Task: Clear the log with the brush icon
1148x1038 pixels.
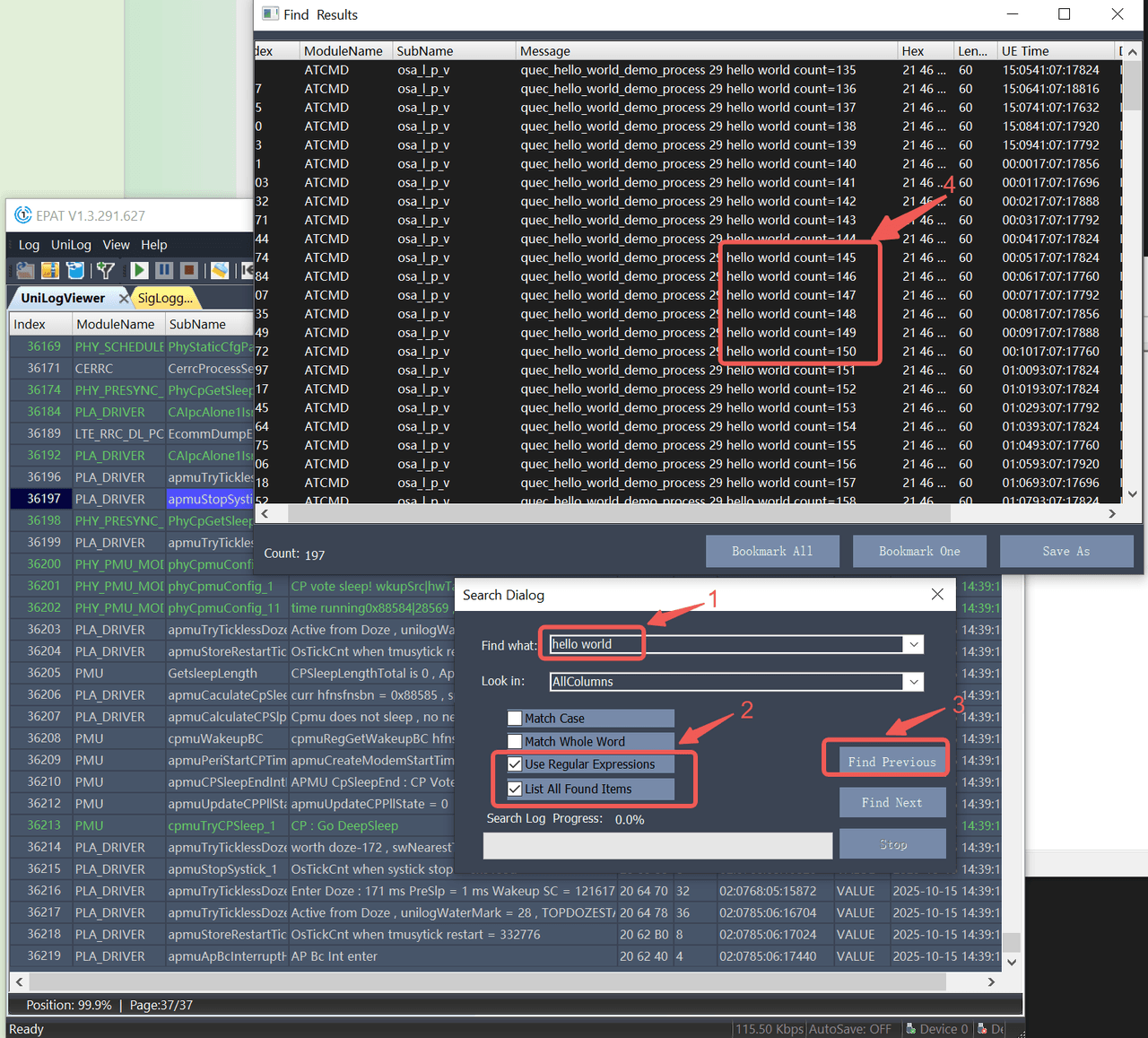Action: tap(219, 270)
